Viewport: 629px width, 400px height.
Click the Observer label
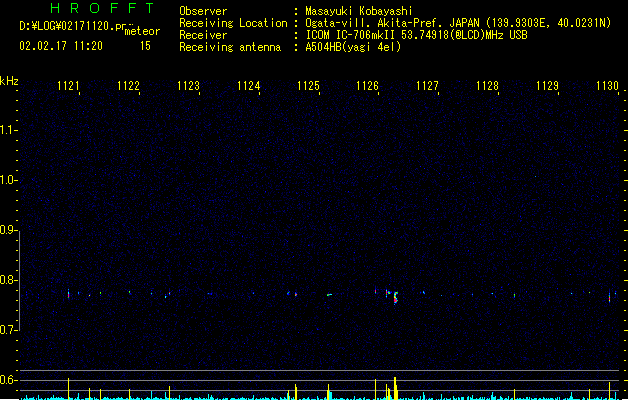(203, 11)
